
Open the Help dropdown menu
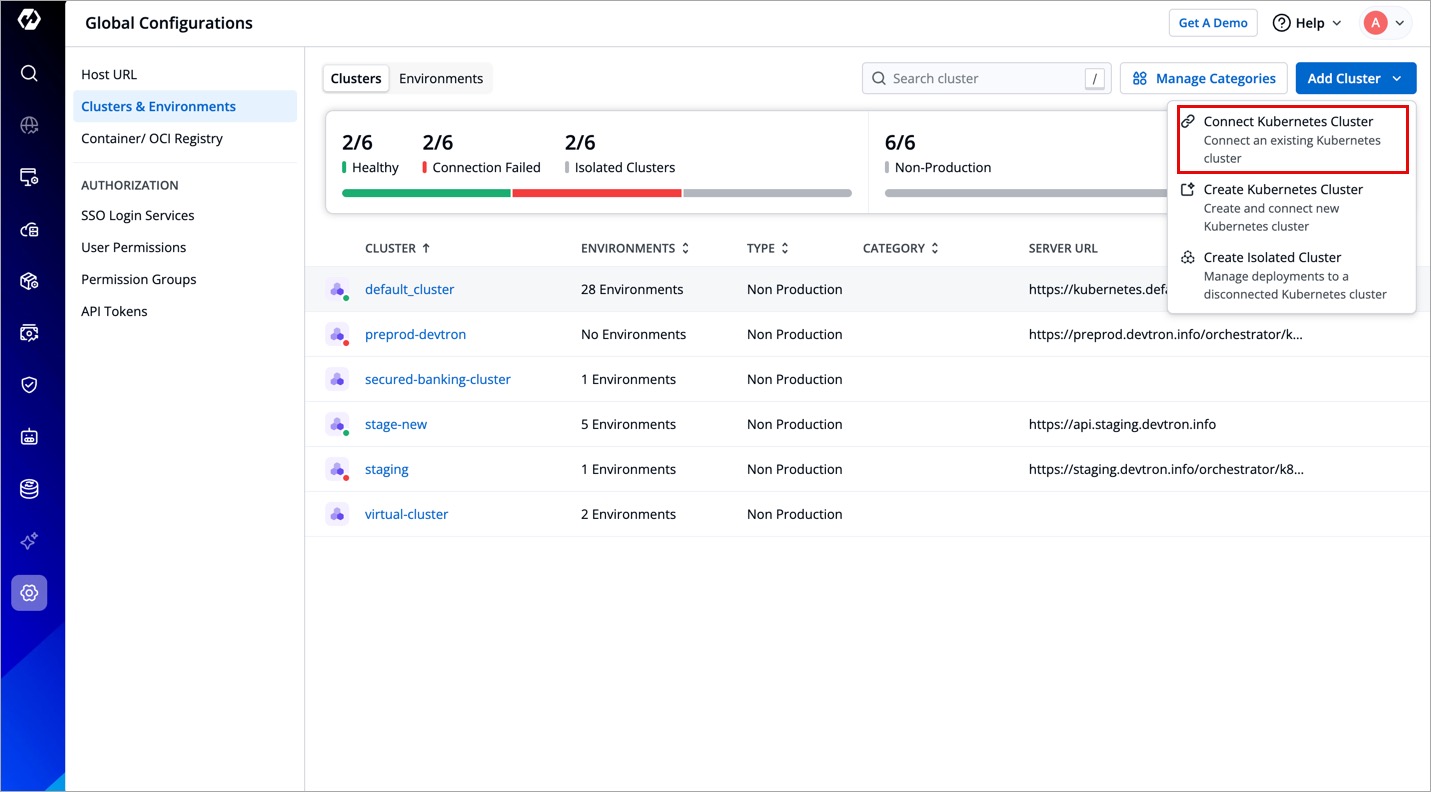[1306, 23]
